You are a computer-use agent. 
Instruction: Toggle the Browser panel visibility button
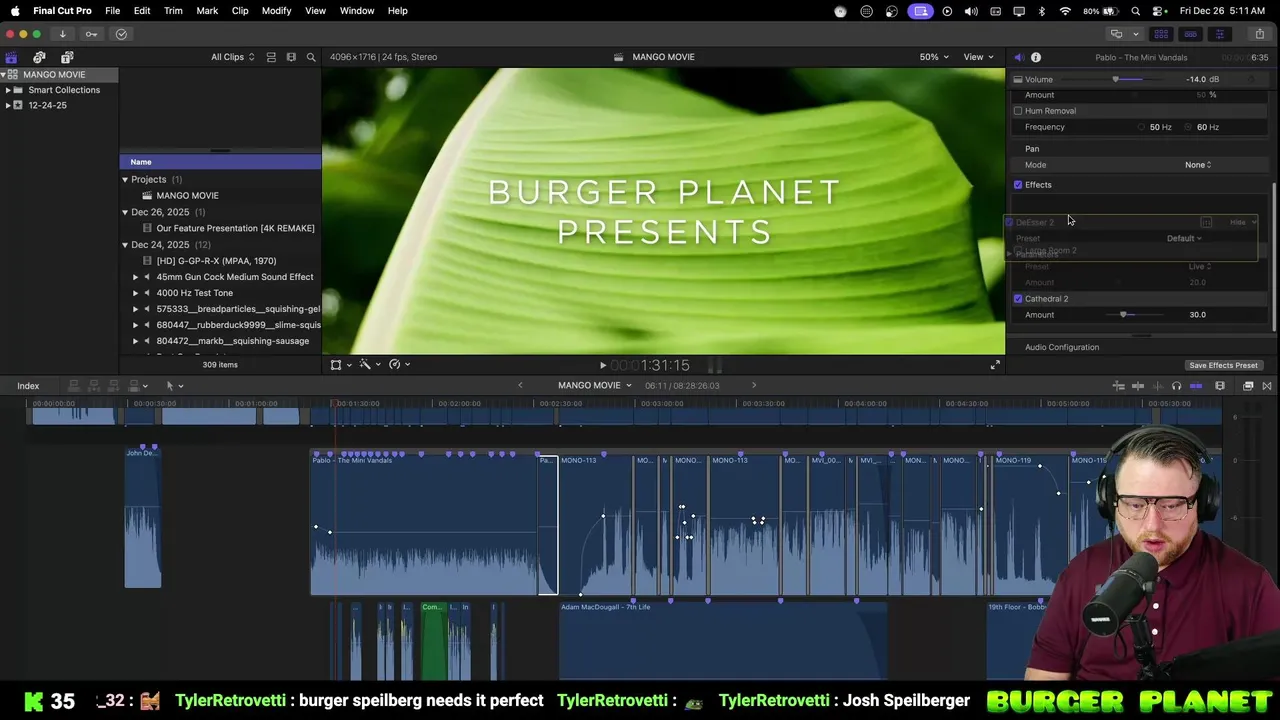point(1161,34)
